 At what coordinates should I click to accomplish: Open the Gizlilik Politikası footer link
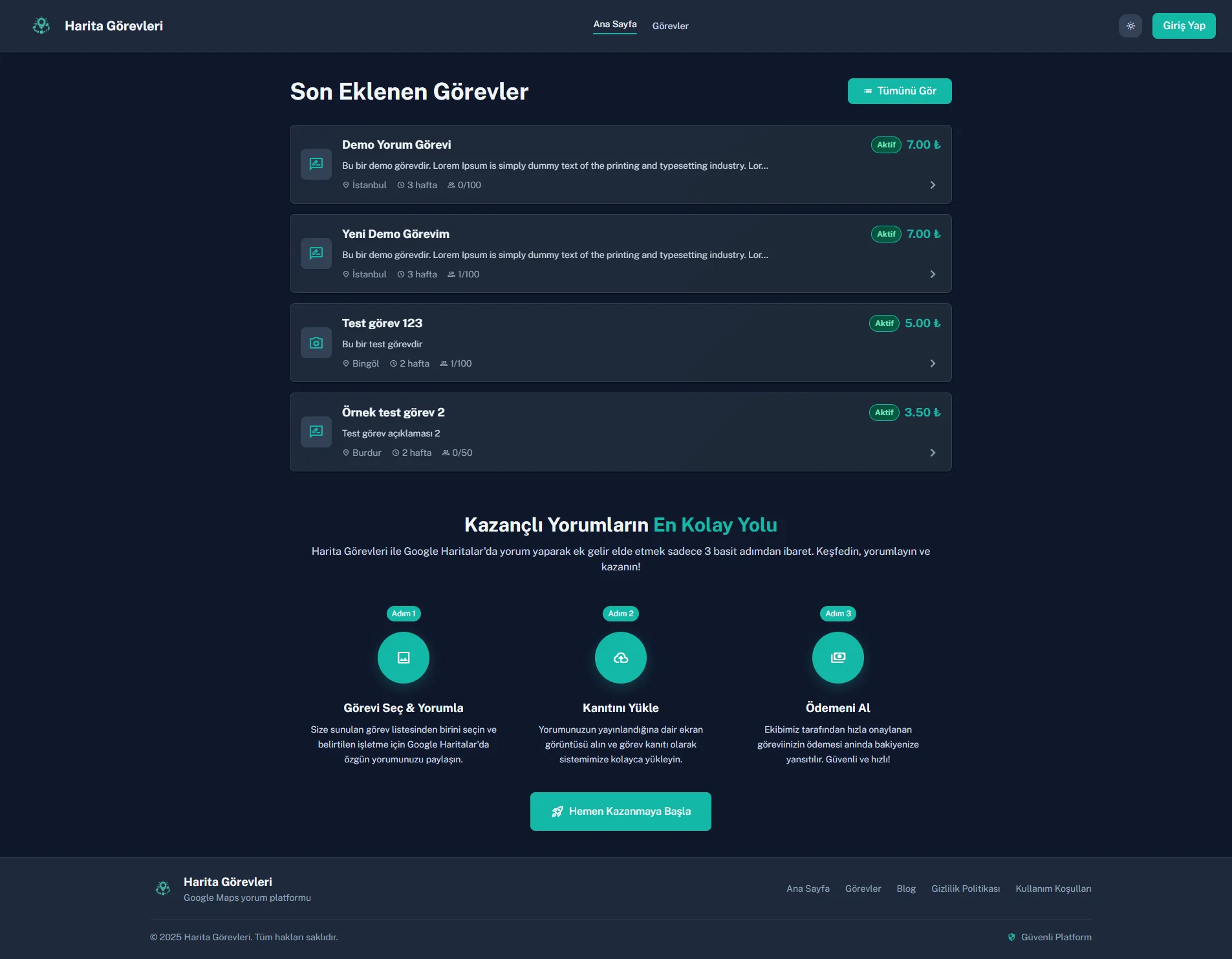[x=965, y=889]
